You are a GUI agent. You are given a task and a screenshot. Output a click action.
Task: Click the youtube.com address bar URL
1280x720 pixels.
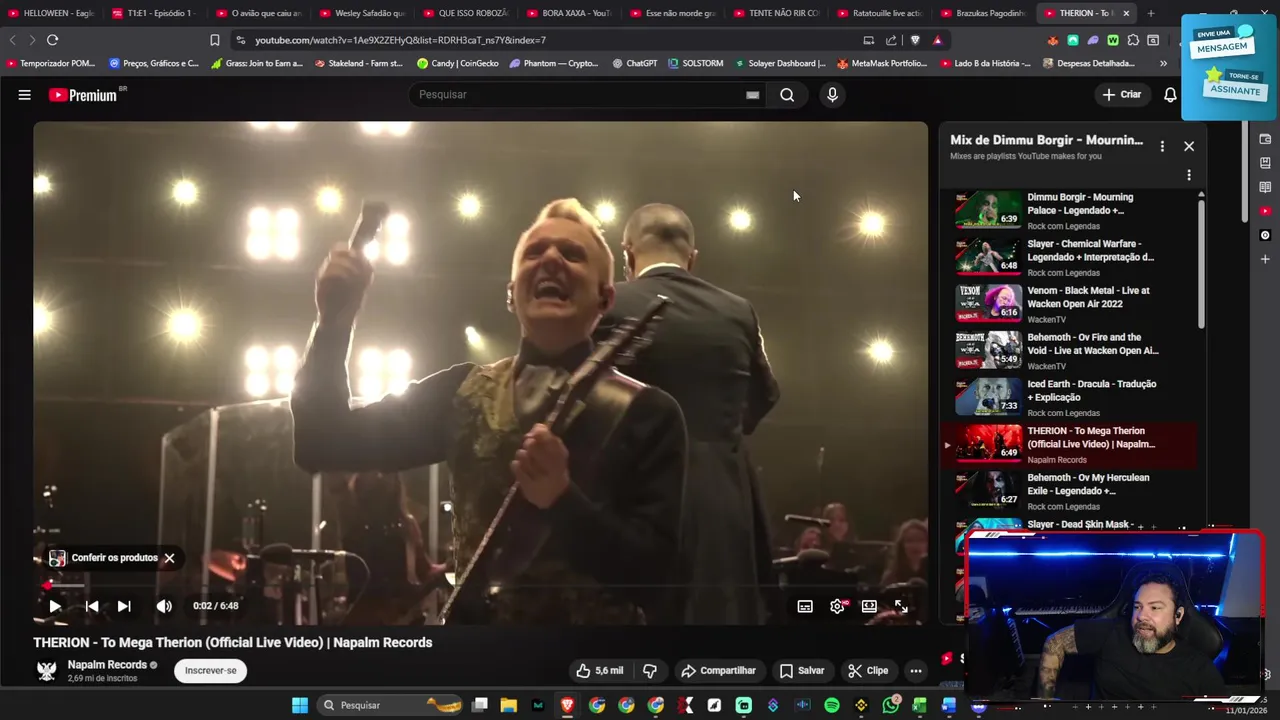[400, 40]
